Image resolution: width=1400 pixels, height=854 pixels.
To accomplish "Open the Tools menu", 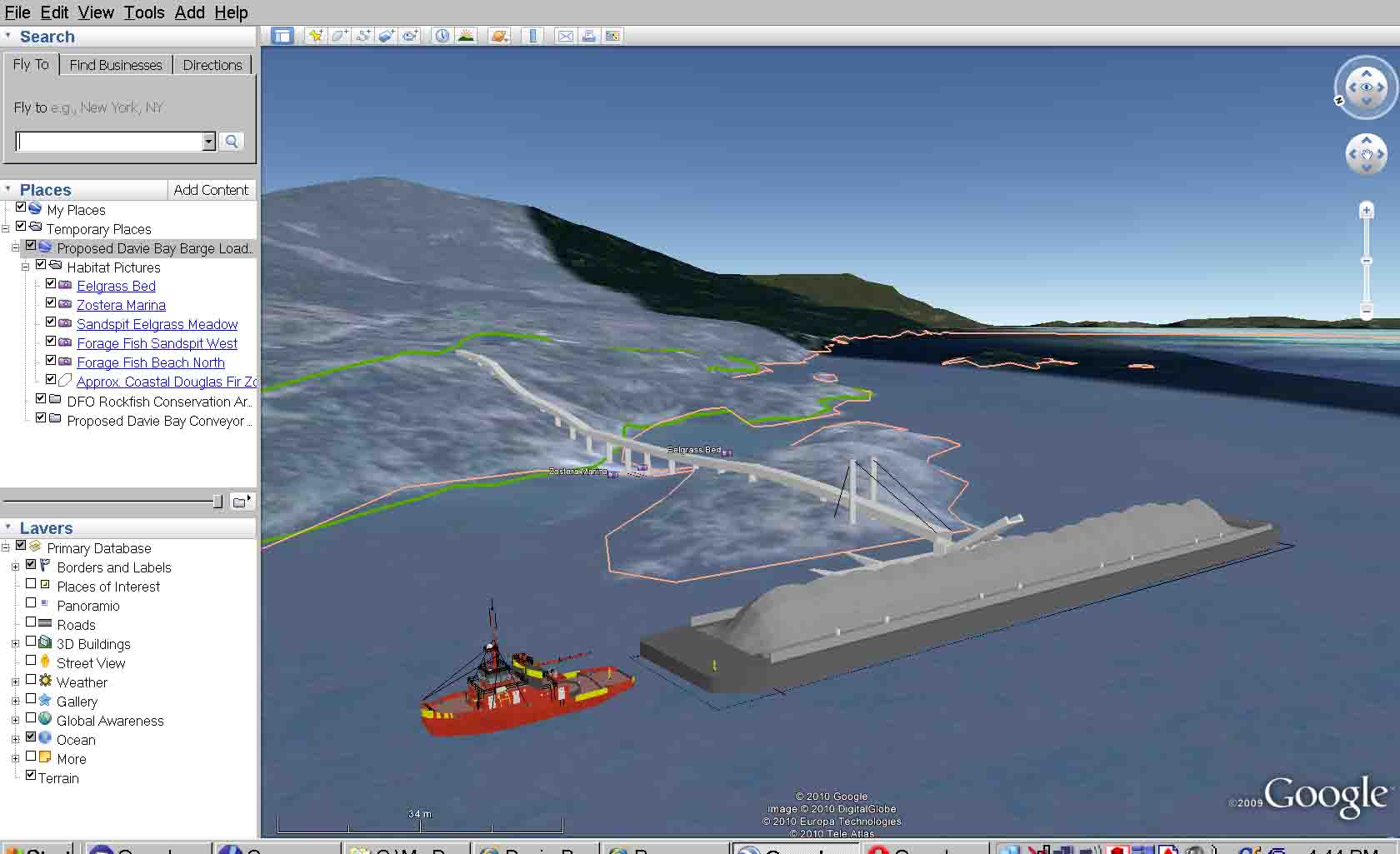I will coord(144,12).
